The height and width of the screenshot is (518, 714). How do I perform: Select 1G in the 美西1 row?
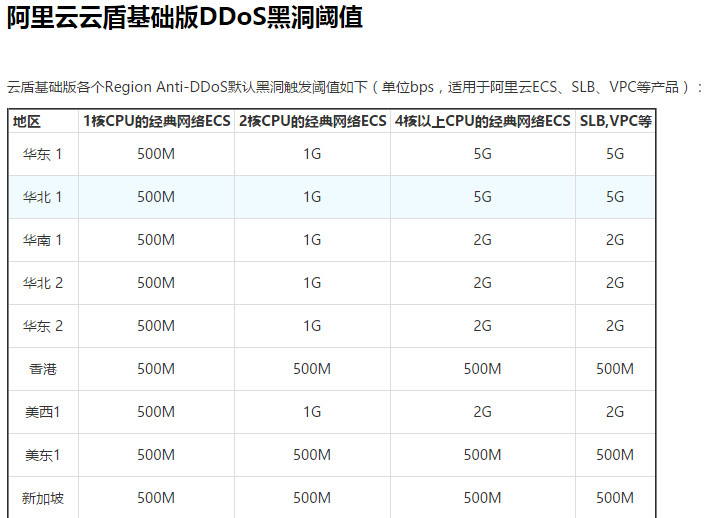(312, 412)
